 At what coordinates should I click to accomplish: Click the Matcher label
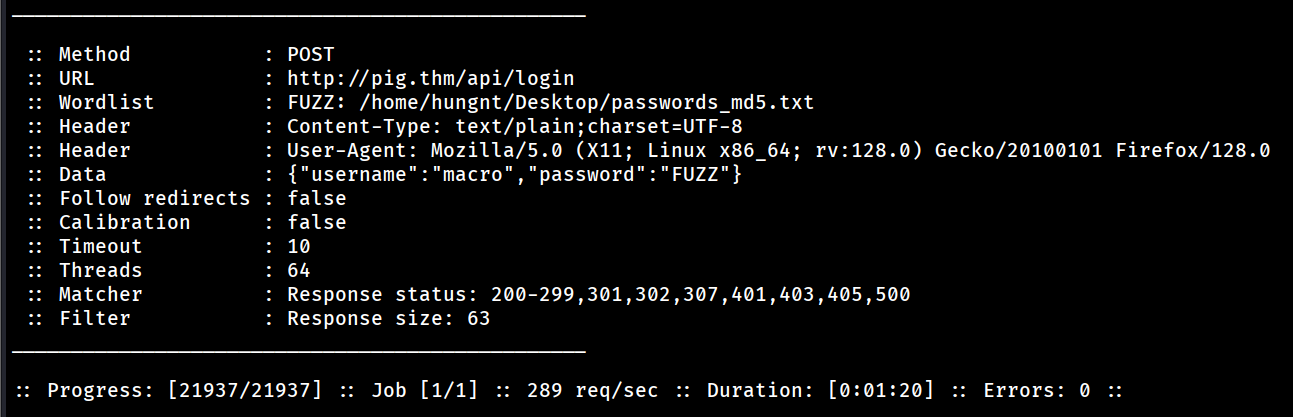click(100, 294)
